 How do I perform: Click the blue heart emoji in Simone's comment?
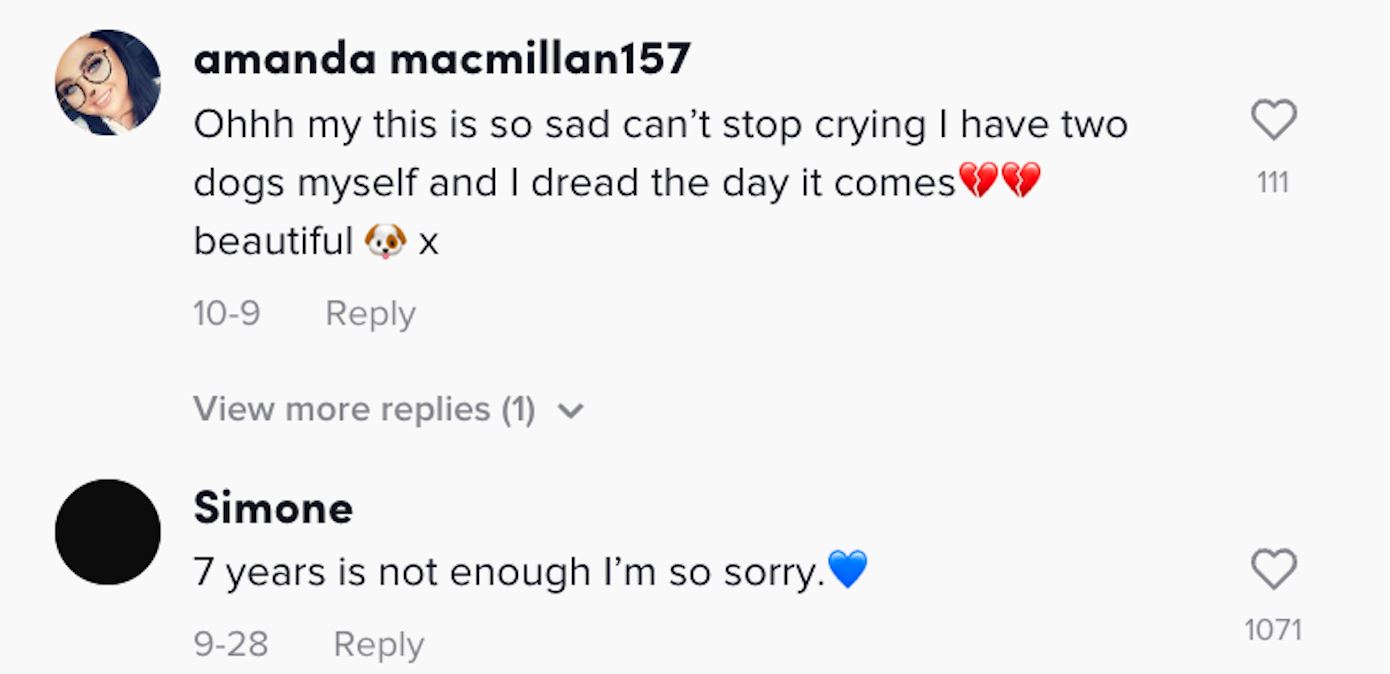click(x=848, y=570)
